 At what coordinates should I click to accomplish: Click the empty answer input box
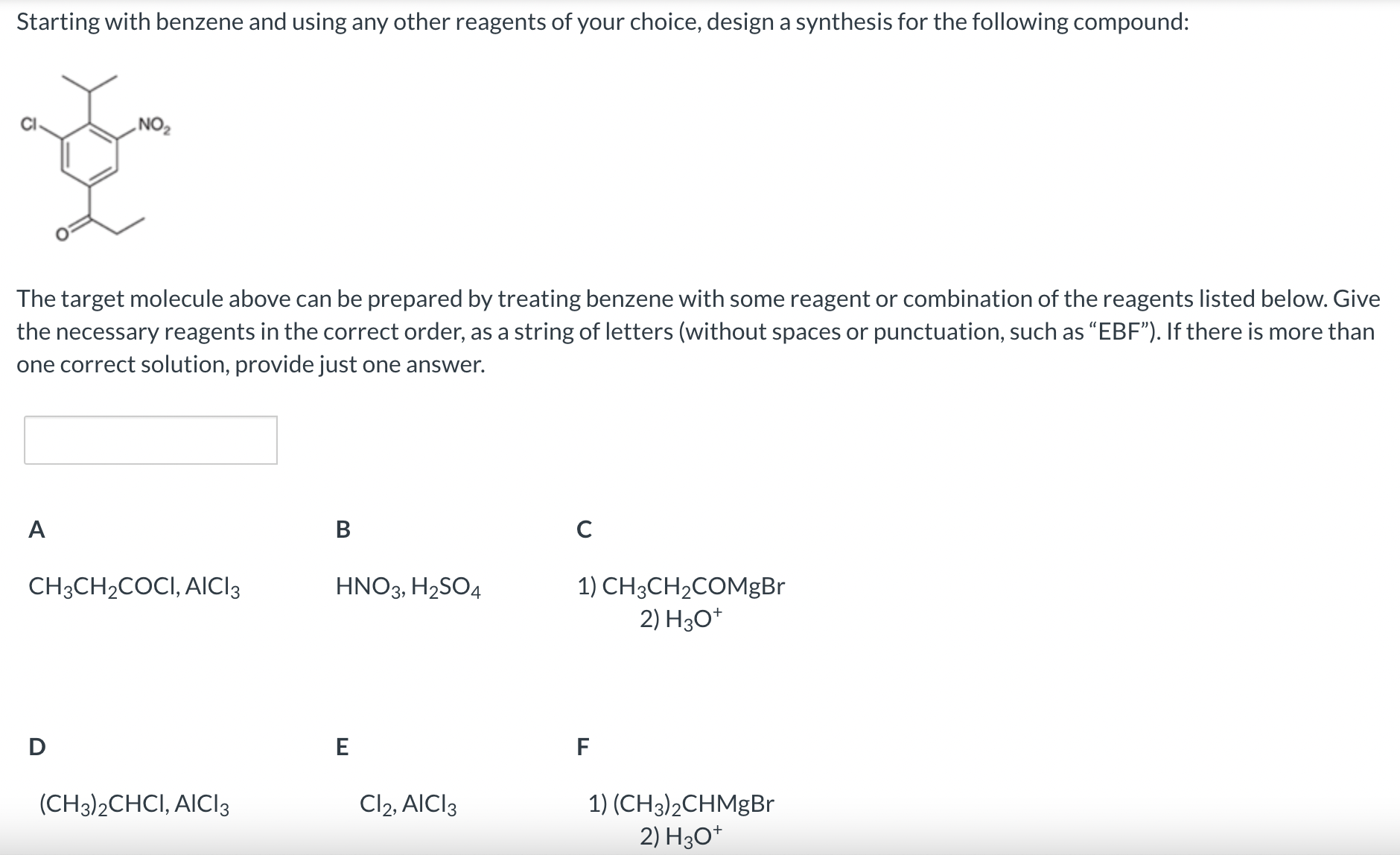pyautogui.click(x=149, y=441)
